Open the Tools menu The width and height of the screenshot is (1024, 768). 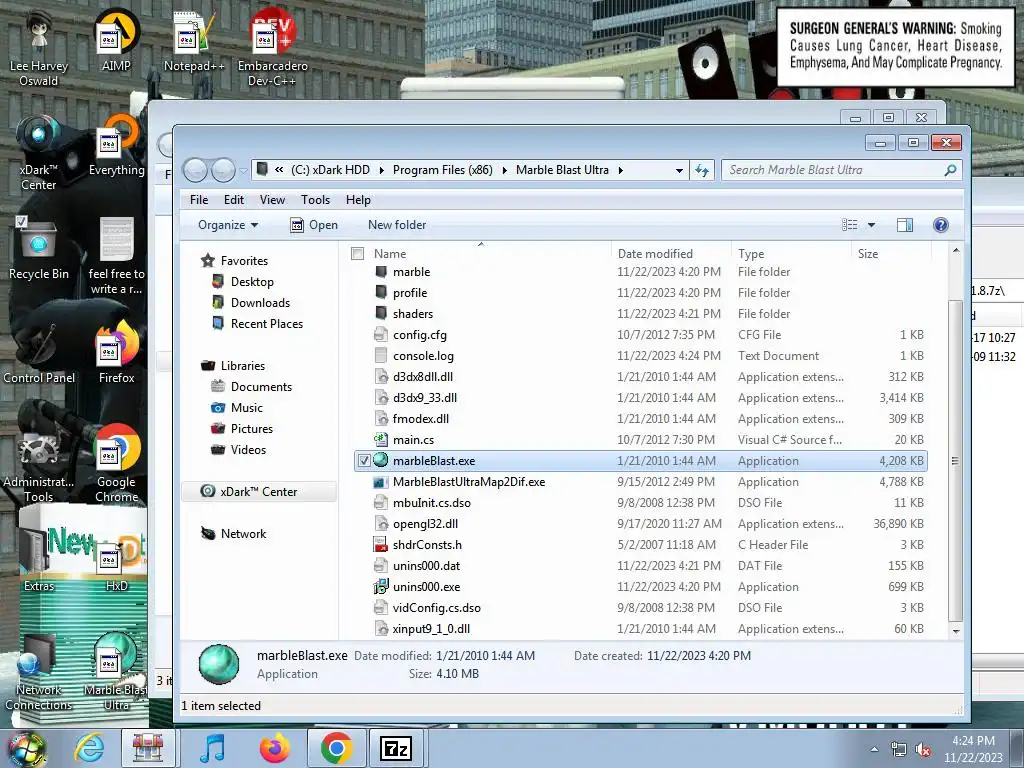315,200
